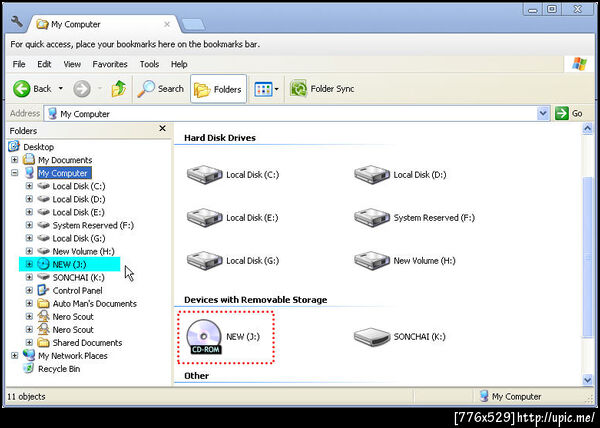This screenshot has width=600, height=428.
Task: Click Auto Man's Documents folder icon
Action: tap(43, 303)
